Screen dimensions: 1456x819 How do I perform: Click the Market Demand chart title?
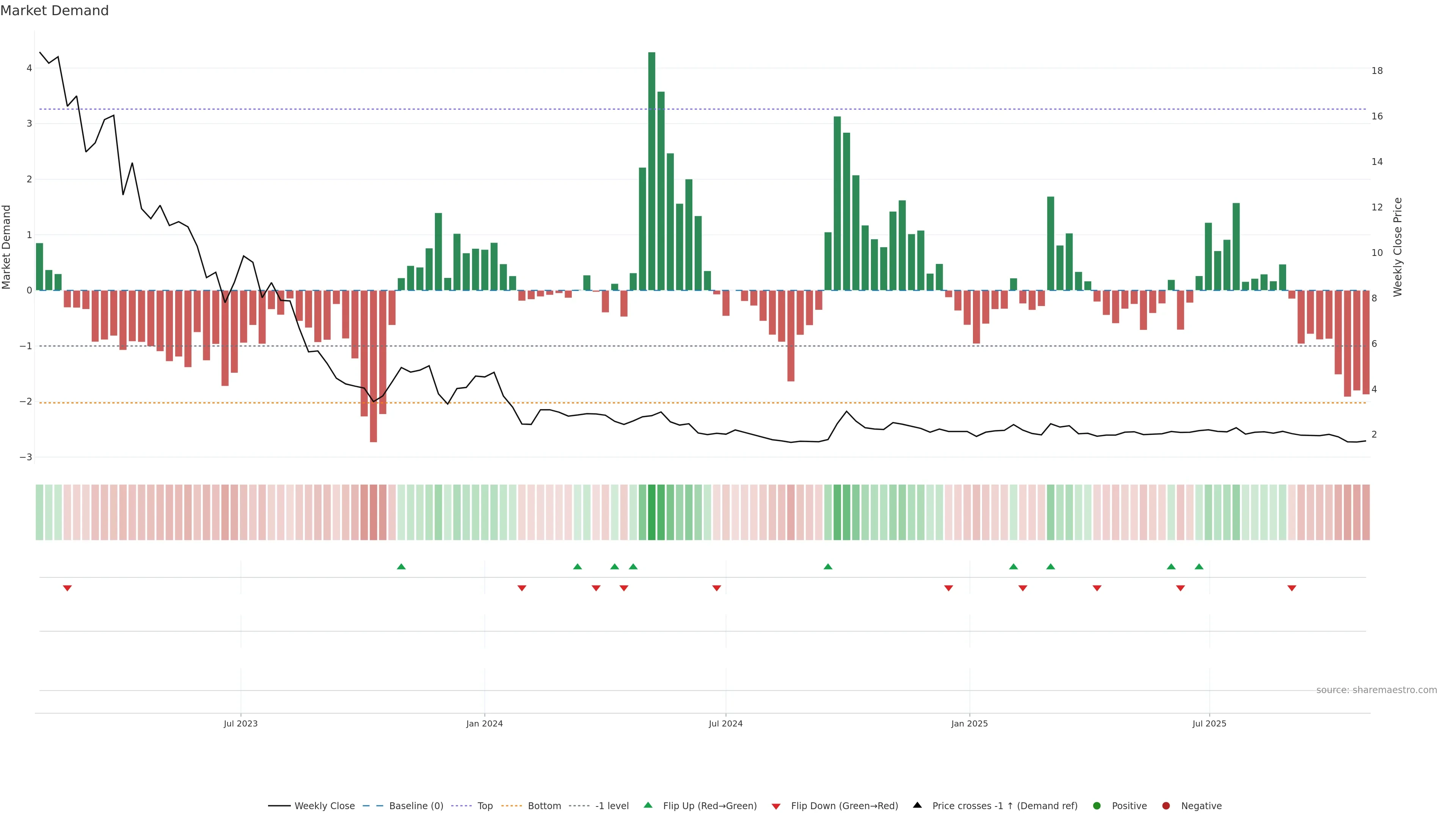click(54, 11)
